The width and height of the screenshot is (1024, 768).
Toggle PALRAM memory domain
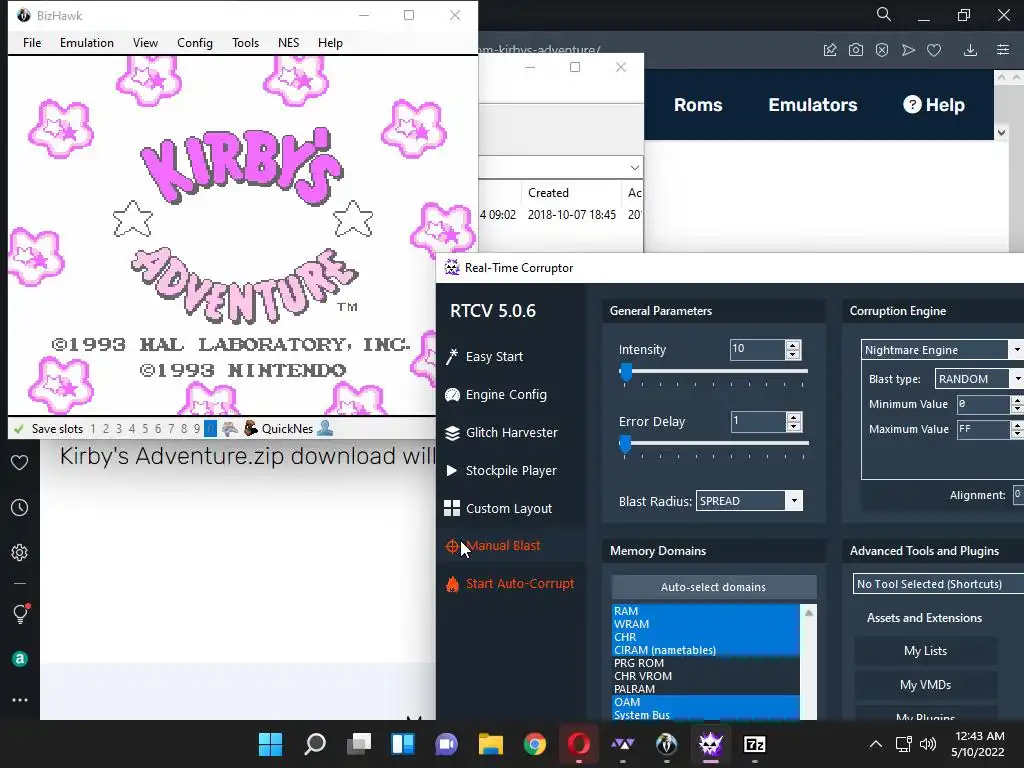point(705,689)
